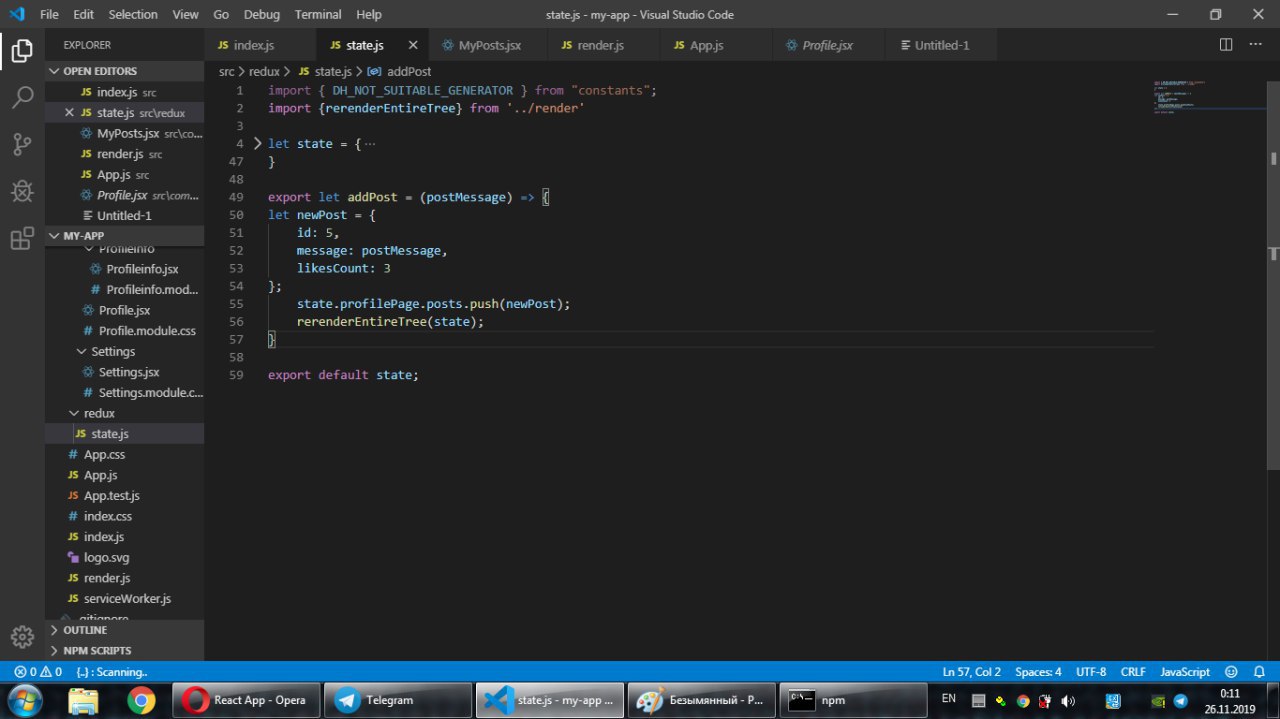Click the CRLF line ending selector
Image resolution: width=1280 pixels, height=719 pixels.
click(1133, 672)
